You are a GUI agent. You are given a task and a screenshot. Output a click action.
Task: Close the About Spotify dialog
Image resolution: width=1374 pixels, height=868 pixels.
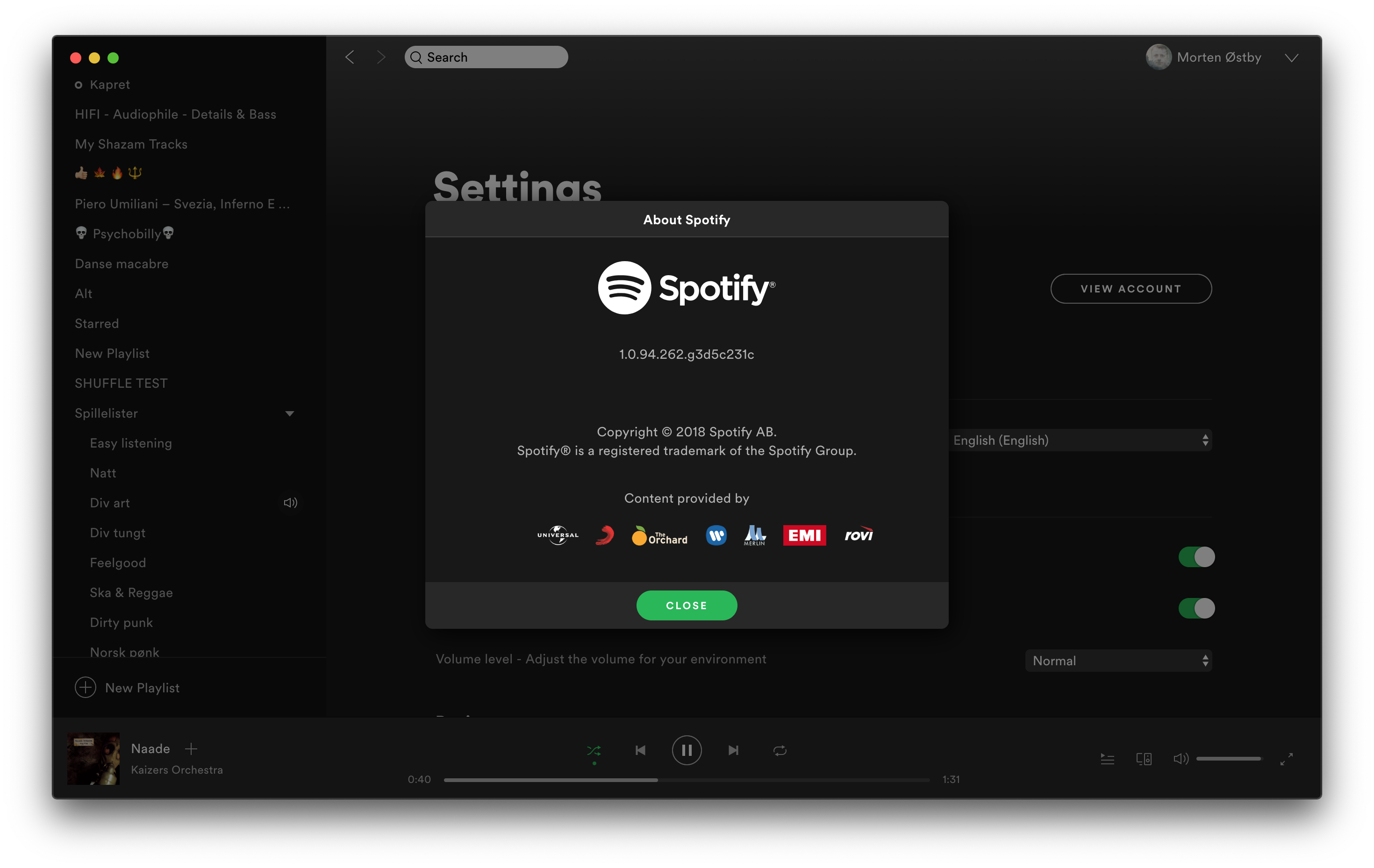[687, 605]
